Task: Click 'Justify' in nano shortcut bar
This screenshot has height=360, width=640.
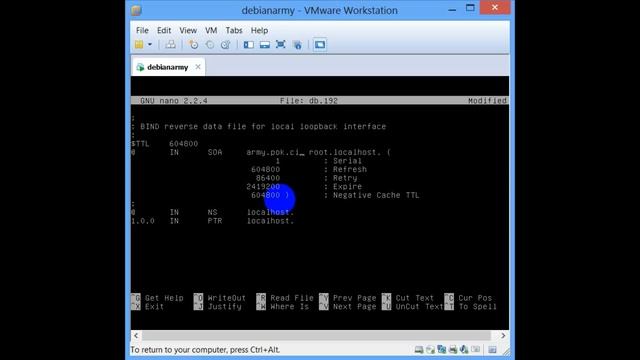Action: pyautogui.click(x=224, y=307)
